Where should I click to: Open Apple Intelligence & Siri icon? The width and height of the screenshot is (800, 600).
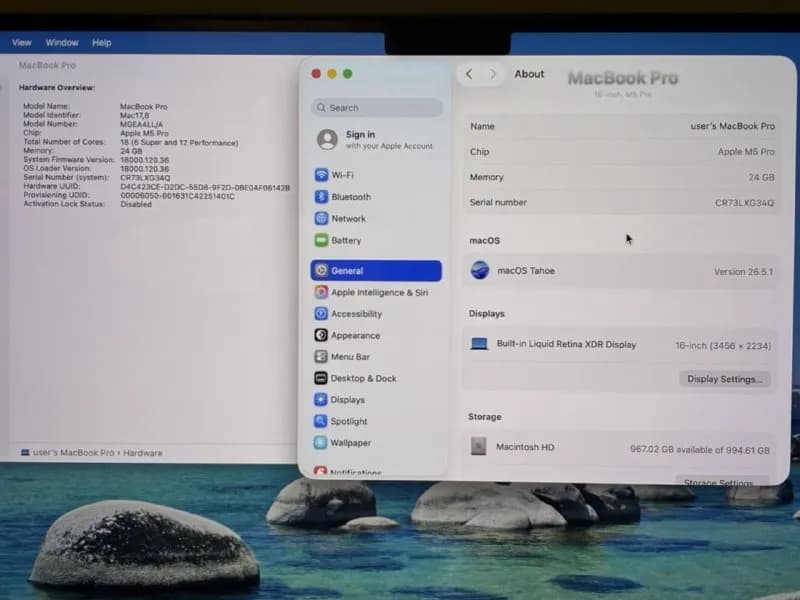[x=321, y=292]
